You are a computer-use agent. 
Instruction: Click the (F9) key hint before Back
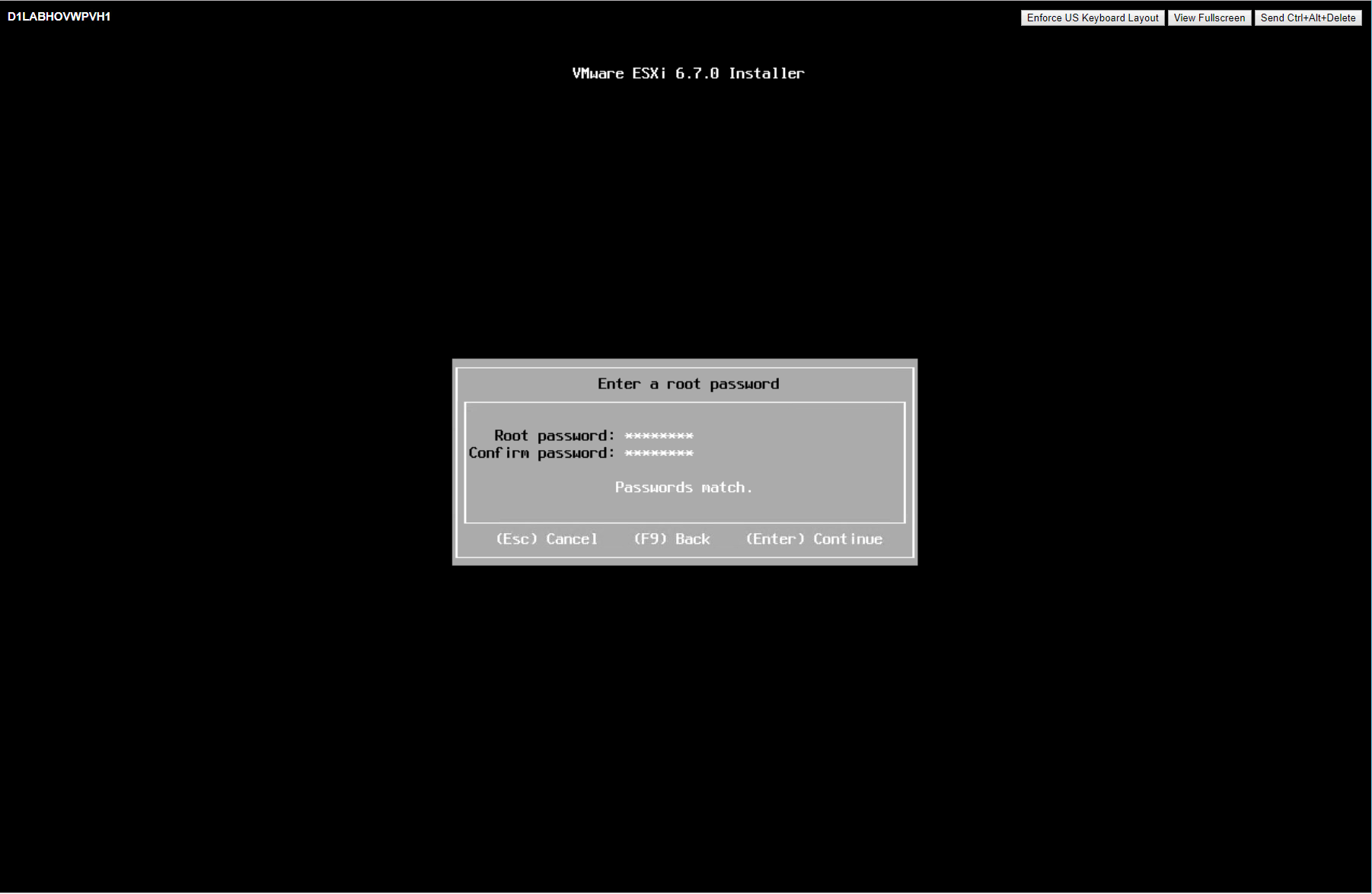(650, 539)
